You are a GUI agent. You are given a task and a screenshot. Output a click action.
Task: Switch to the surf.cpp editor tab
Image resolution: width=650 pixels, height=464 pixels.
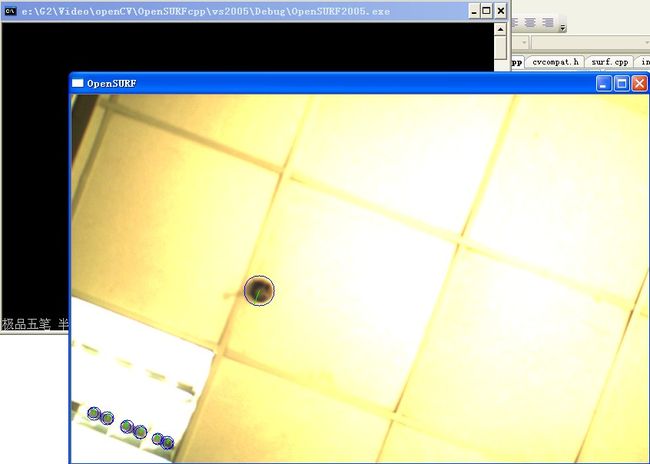[609, 62]
